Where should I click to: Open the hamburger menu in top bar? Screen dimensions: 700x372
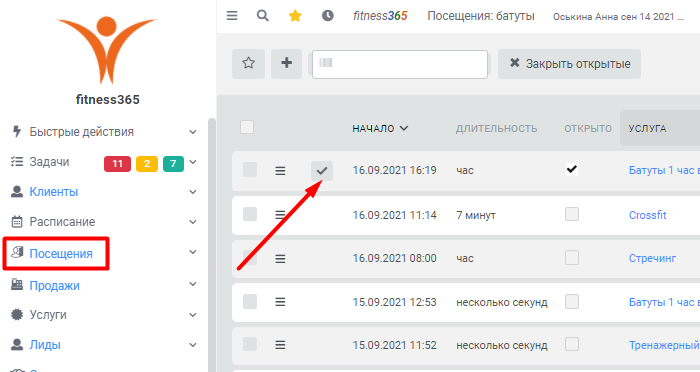232,16
